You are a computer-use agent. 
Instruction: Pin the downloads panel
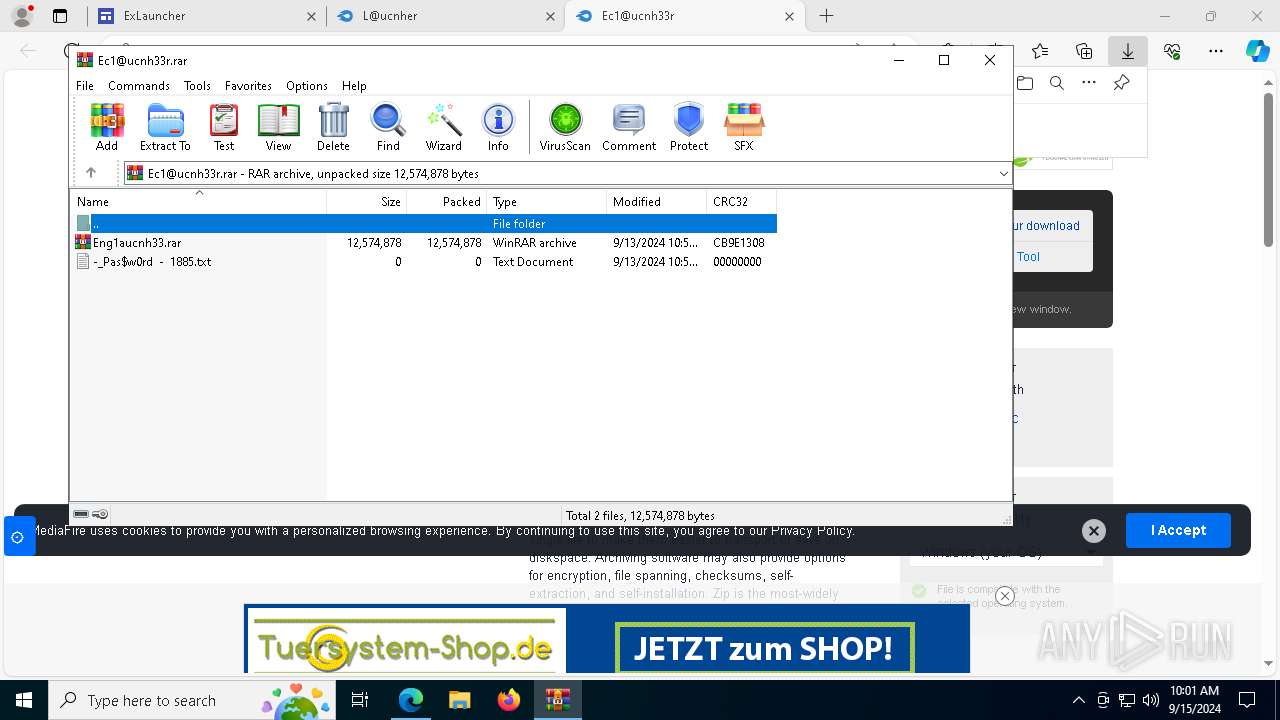tap(1122, 83)
